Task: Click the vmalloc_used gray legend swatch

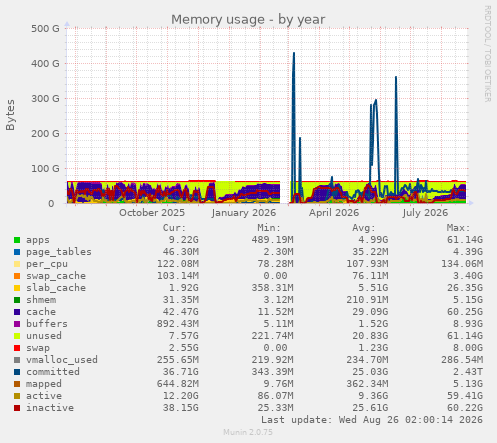Action: point(17,360)
